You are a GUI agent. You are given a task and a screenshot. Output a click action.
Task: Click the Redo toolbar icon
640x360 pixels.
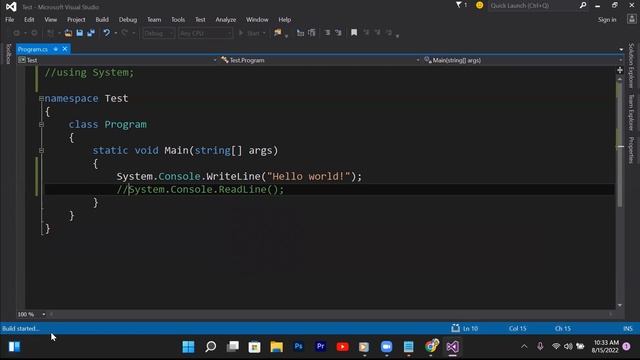pyautogui.click(x=125, y=33)
